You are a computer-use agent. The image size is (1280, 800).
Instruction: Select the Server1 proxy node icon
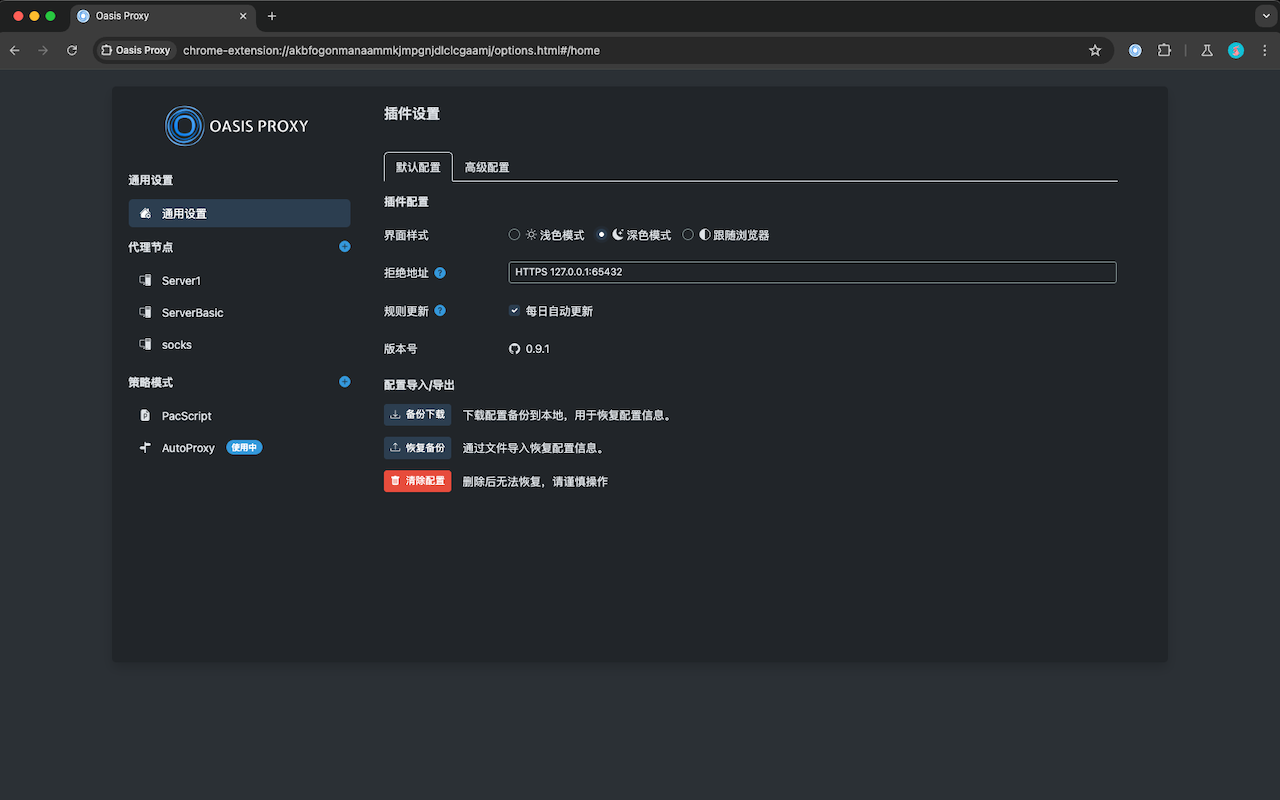pyautogui.click(x=145, y=280)
